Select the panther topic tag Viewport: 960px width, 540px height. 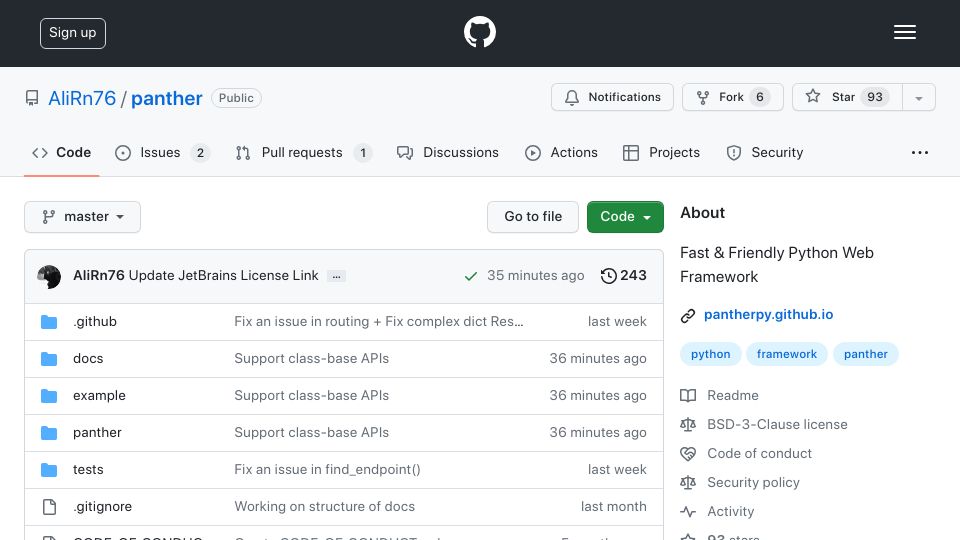(x=866, y=354)
